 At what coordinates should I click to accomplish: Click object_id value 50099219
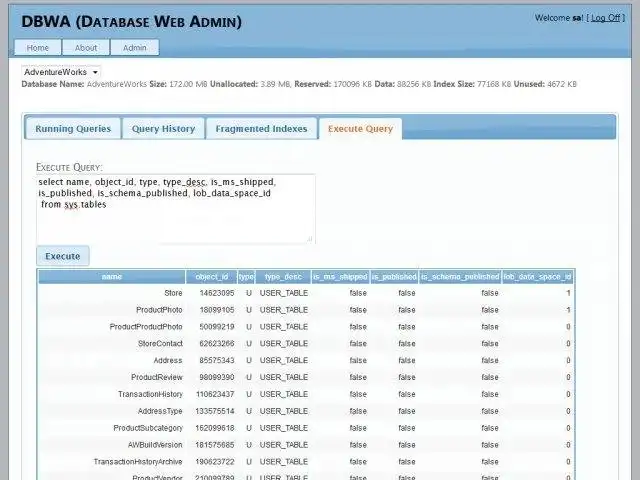click(217, 327)
